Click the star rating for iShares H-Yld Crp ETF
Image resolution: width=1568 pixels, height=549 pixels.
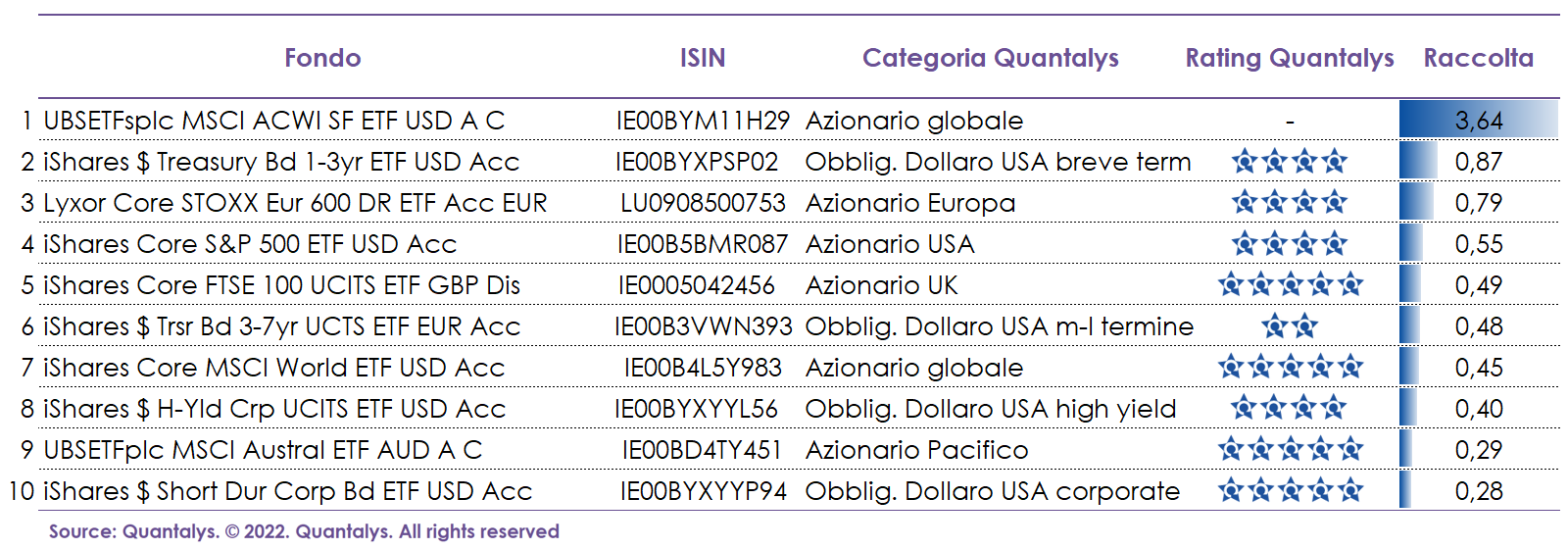point(1289,408)
